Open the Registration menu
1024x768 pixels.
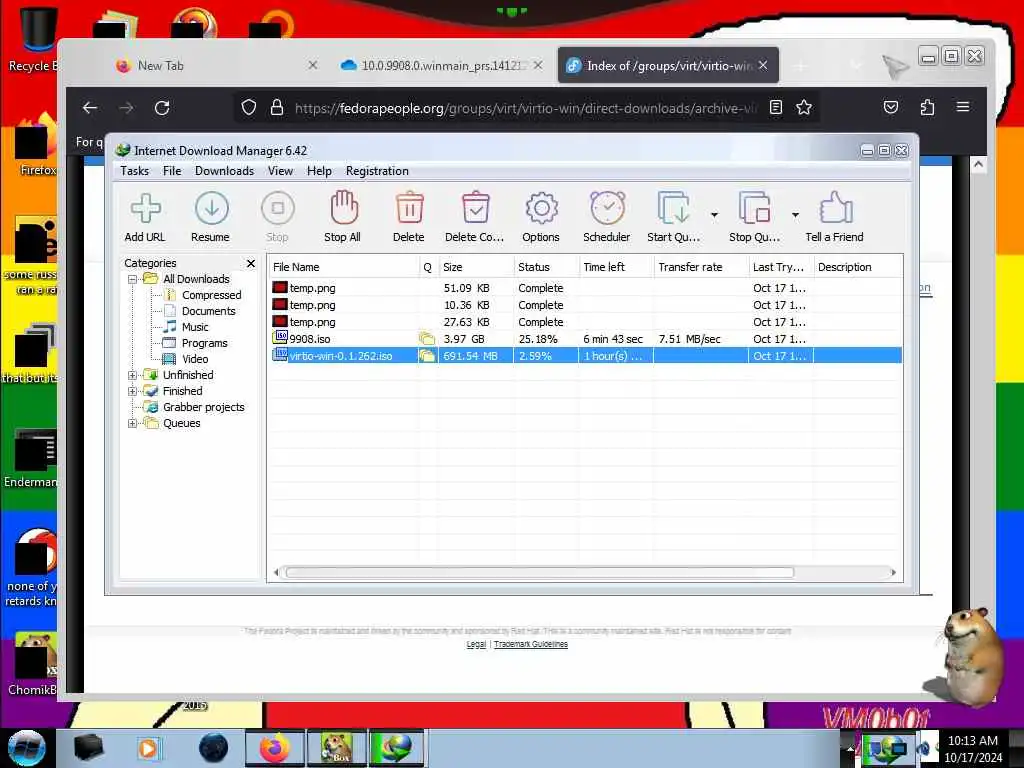point(377,171)
